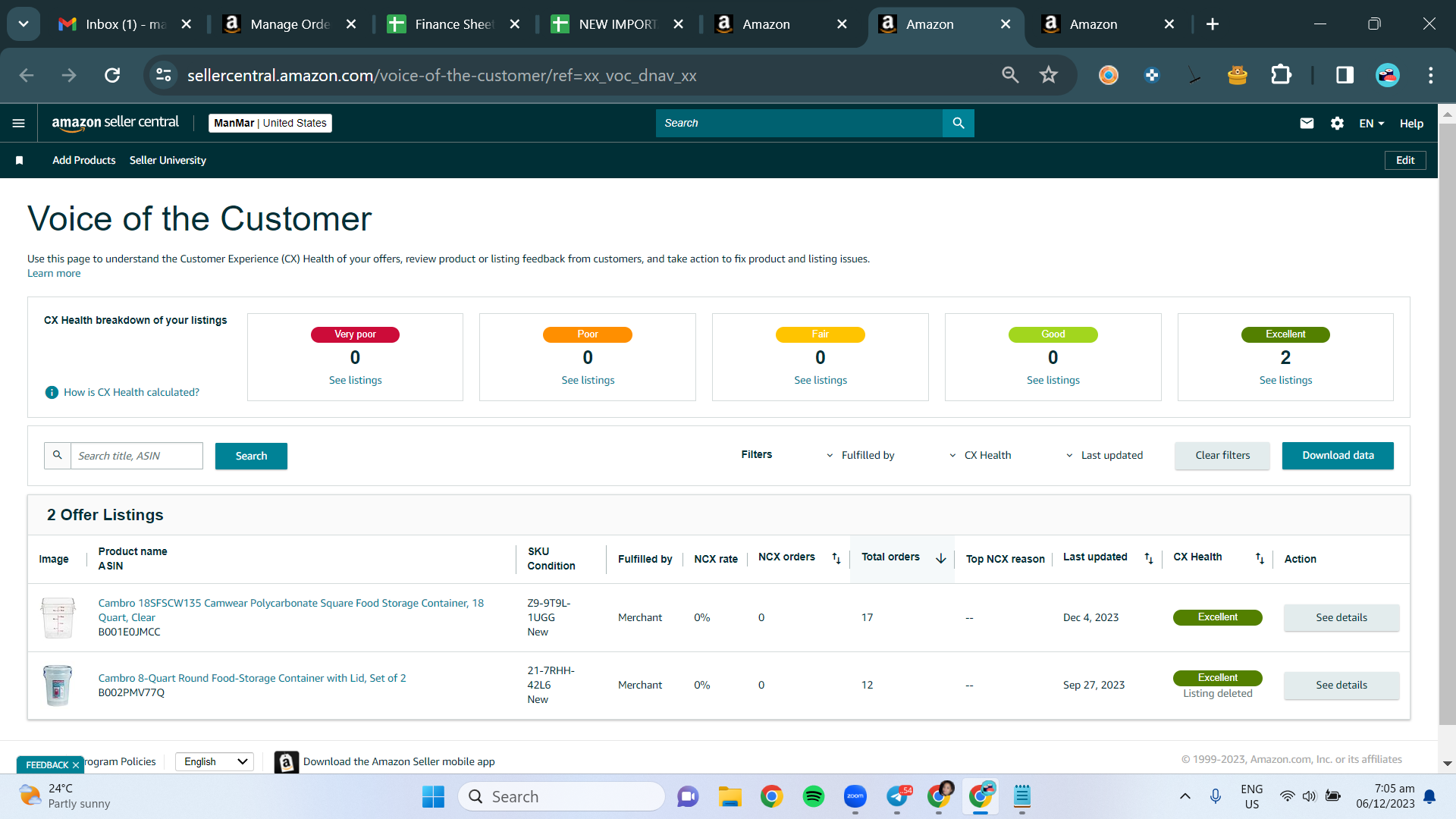Click the Search title, ASIN input field
The width and height of the screenshot is (1456, 819).
click(x=136, y=456)
